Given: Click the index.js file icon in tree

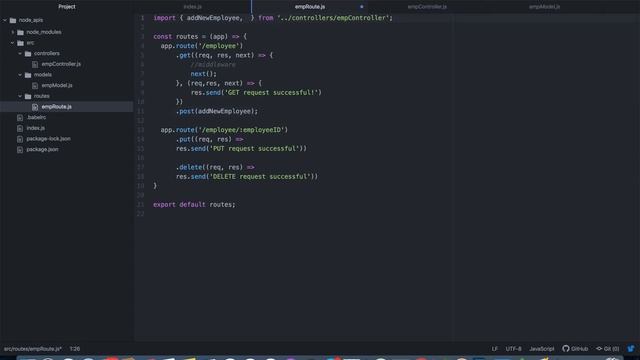Looking at the screenshot, I should click(20, 128).
